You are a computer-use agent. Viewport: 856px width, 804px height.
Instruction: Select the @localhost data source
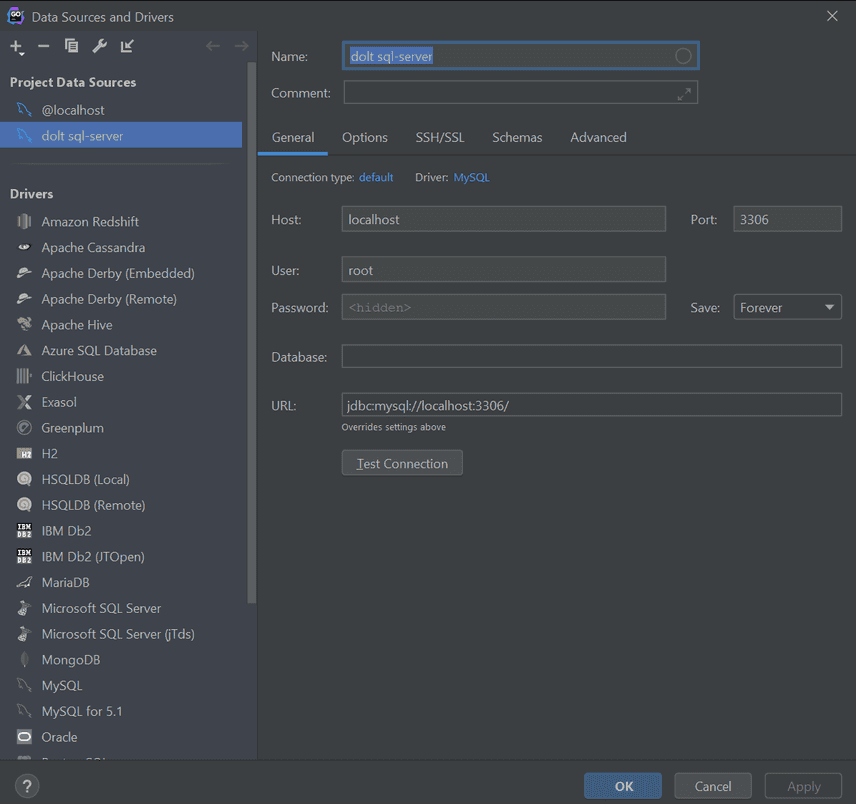(121, 110)
